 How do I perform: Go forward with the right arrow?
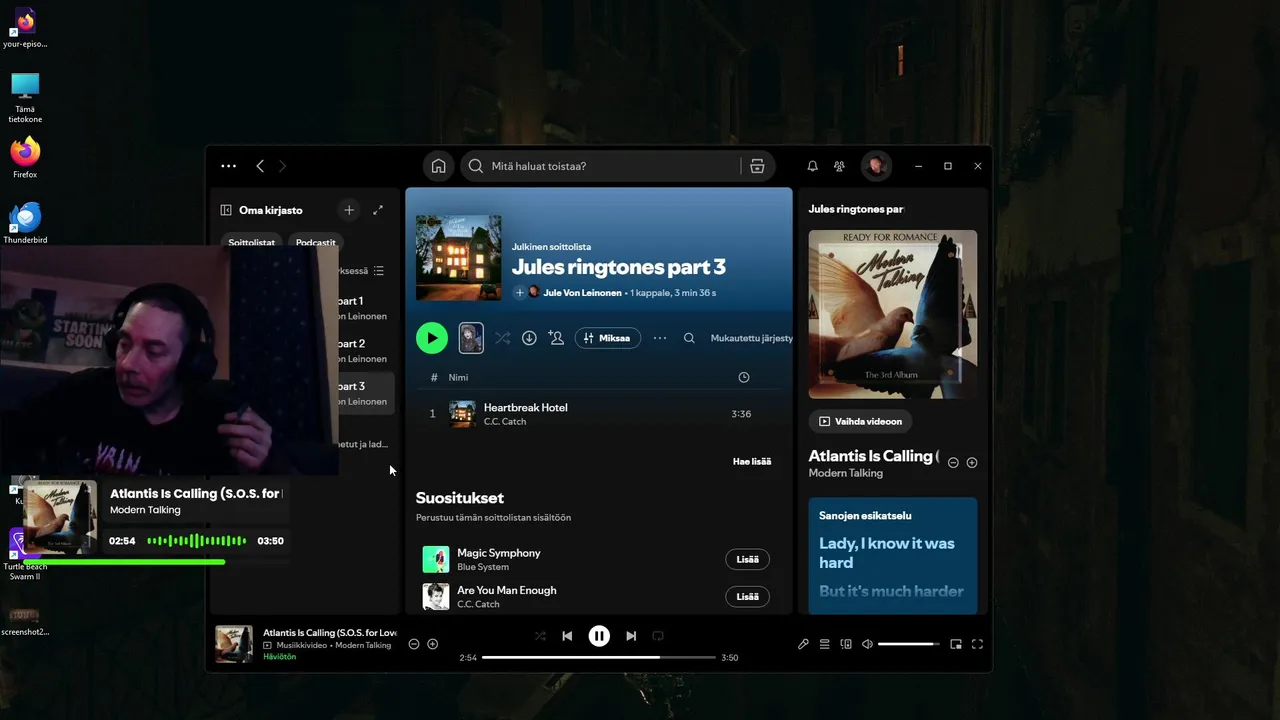pos(282,166)
